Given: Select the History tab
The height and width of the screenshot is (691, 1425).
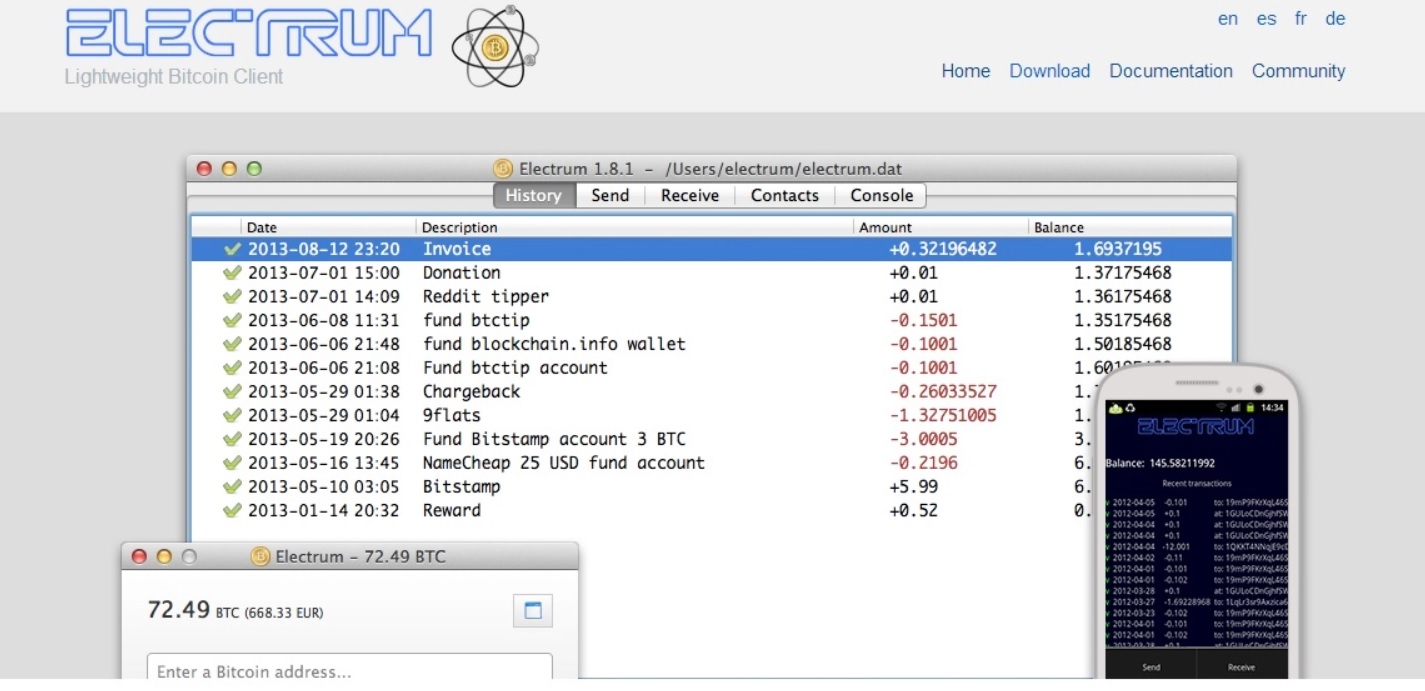Looking at the screenshot, I should [x=534, y=195].
